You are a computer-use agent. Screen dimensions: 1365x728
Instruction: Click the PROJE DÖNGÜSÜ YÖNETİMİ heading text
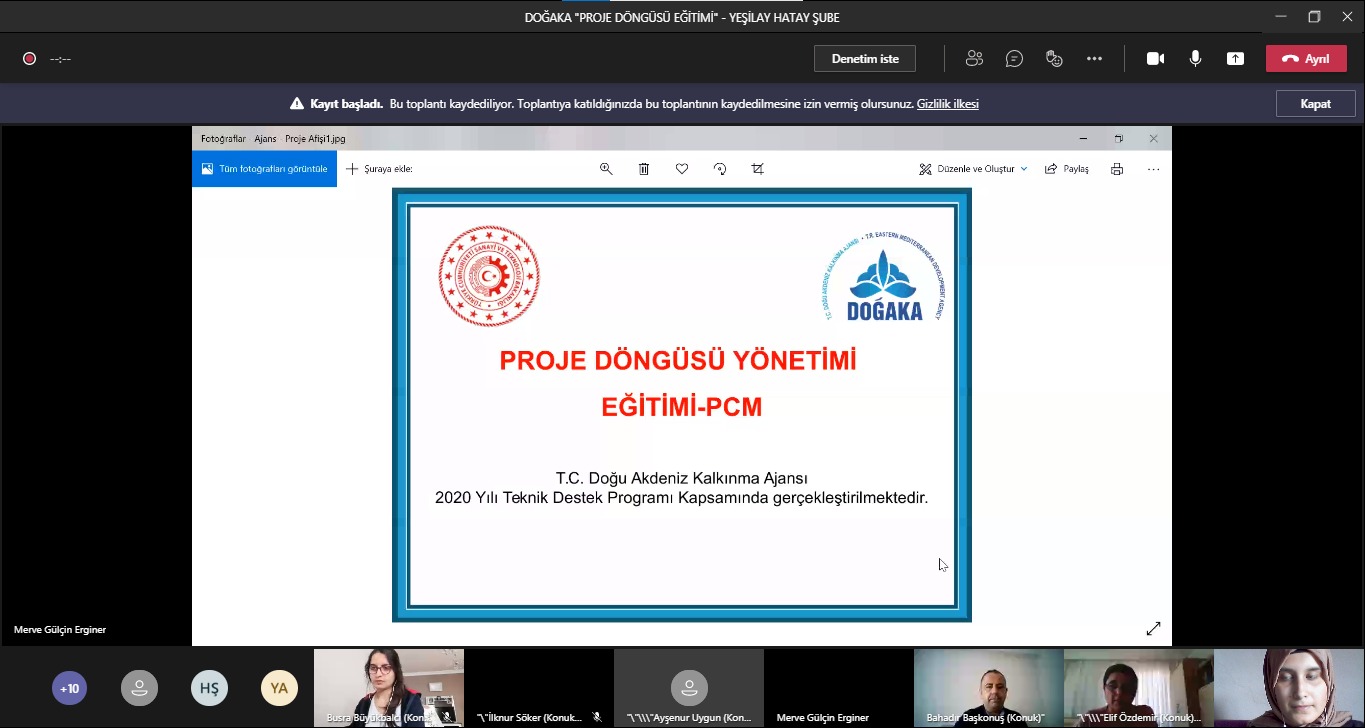678,361
